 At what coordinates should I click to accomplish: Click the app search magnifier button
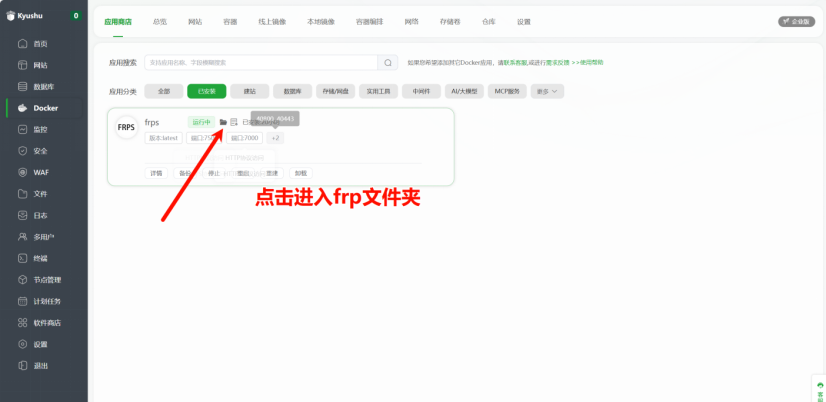(388, 63)
